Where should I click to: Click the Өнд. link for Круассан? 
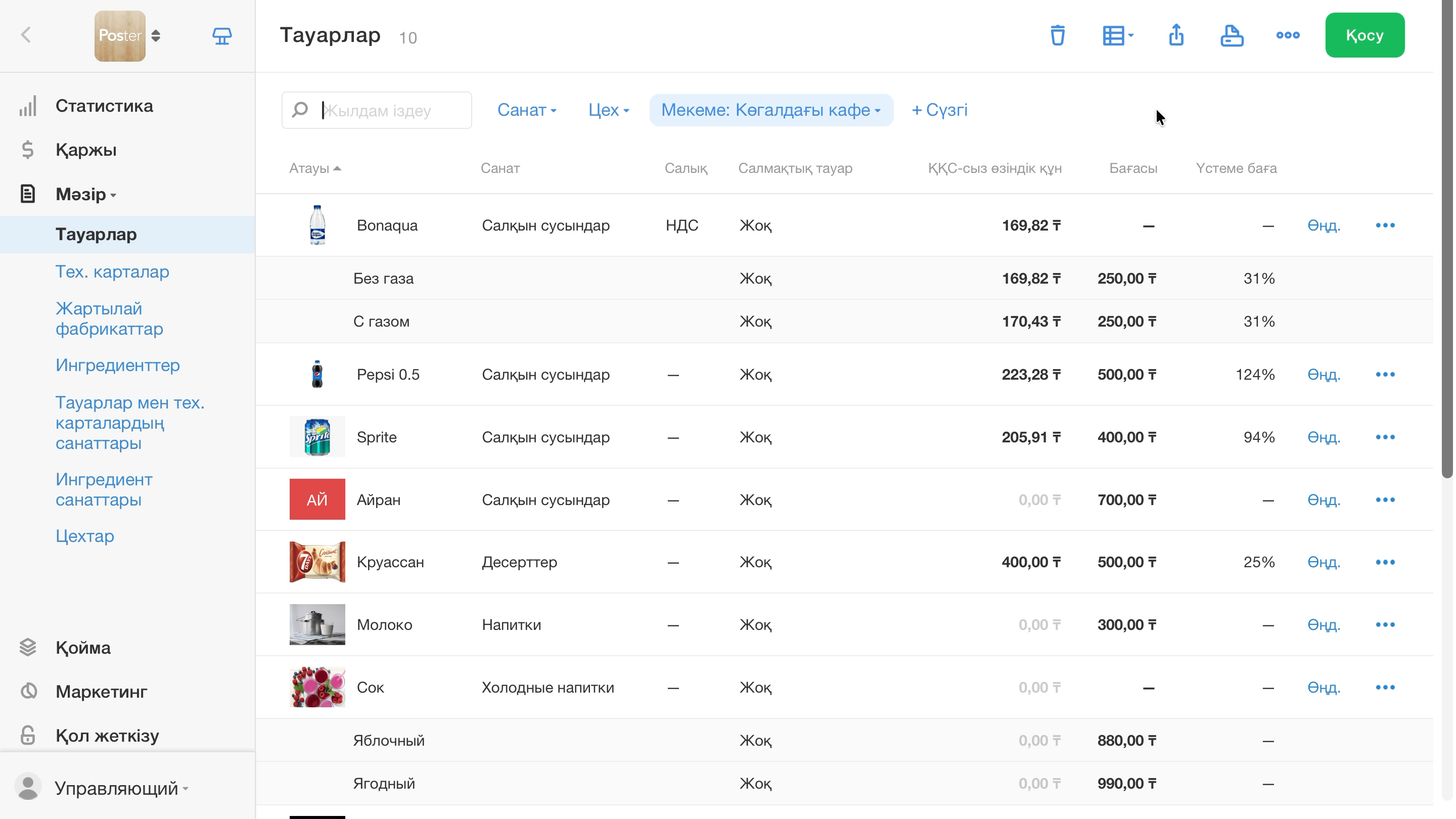coord(1323,562)
